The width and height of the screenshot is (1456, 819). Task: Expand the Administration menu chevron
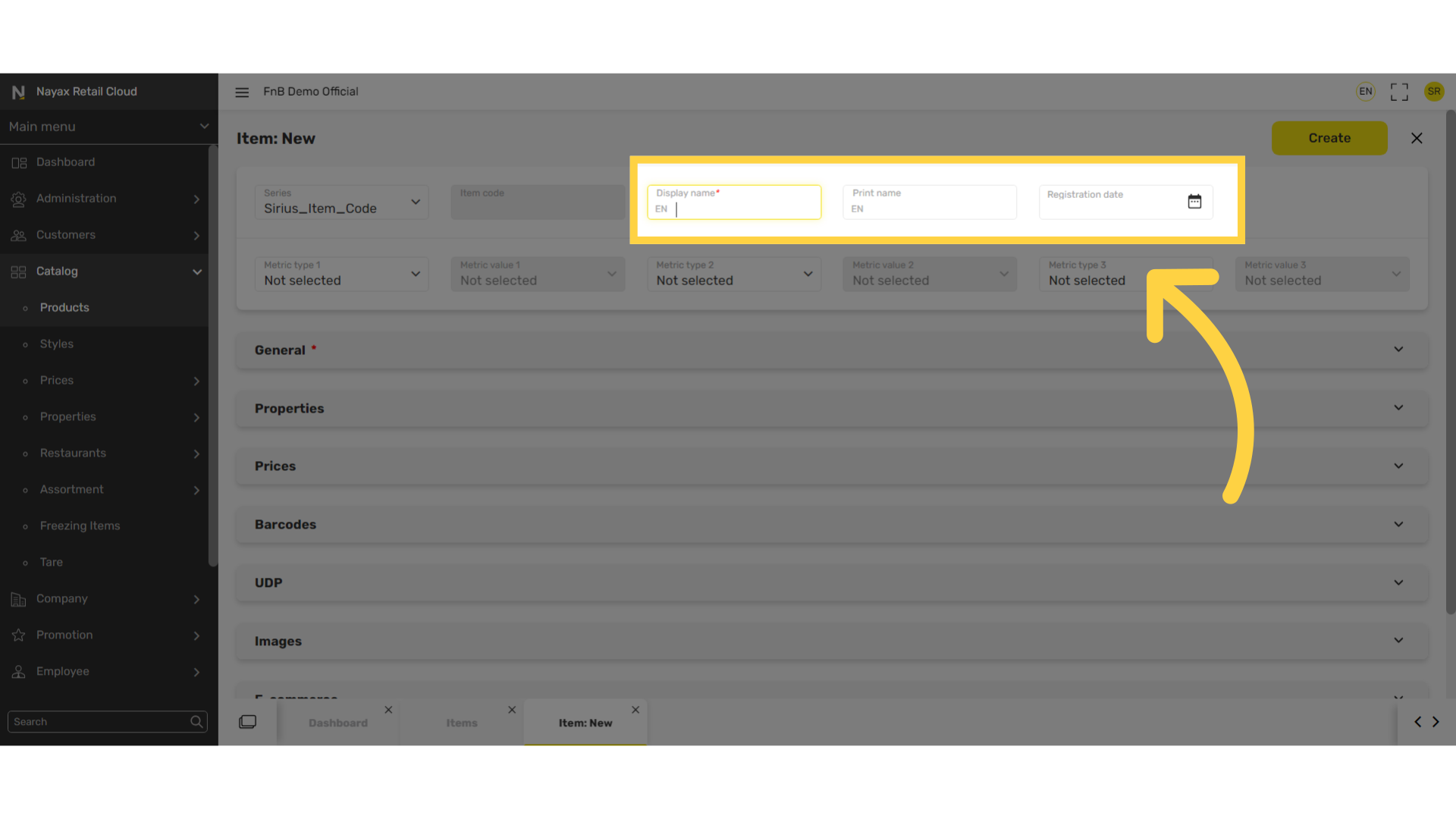pos(196,199)
